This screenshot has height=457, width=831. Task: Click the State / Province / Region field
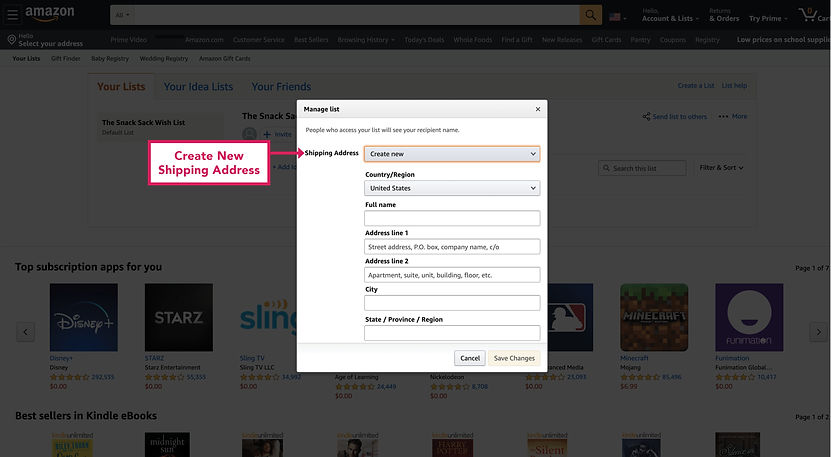[x=452, y=333]
